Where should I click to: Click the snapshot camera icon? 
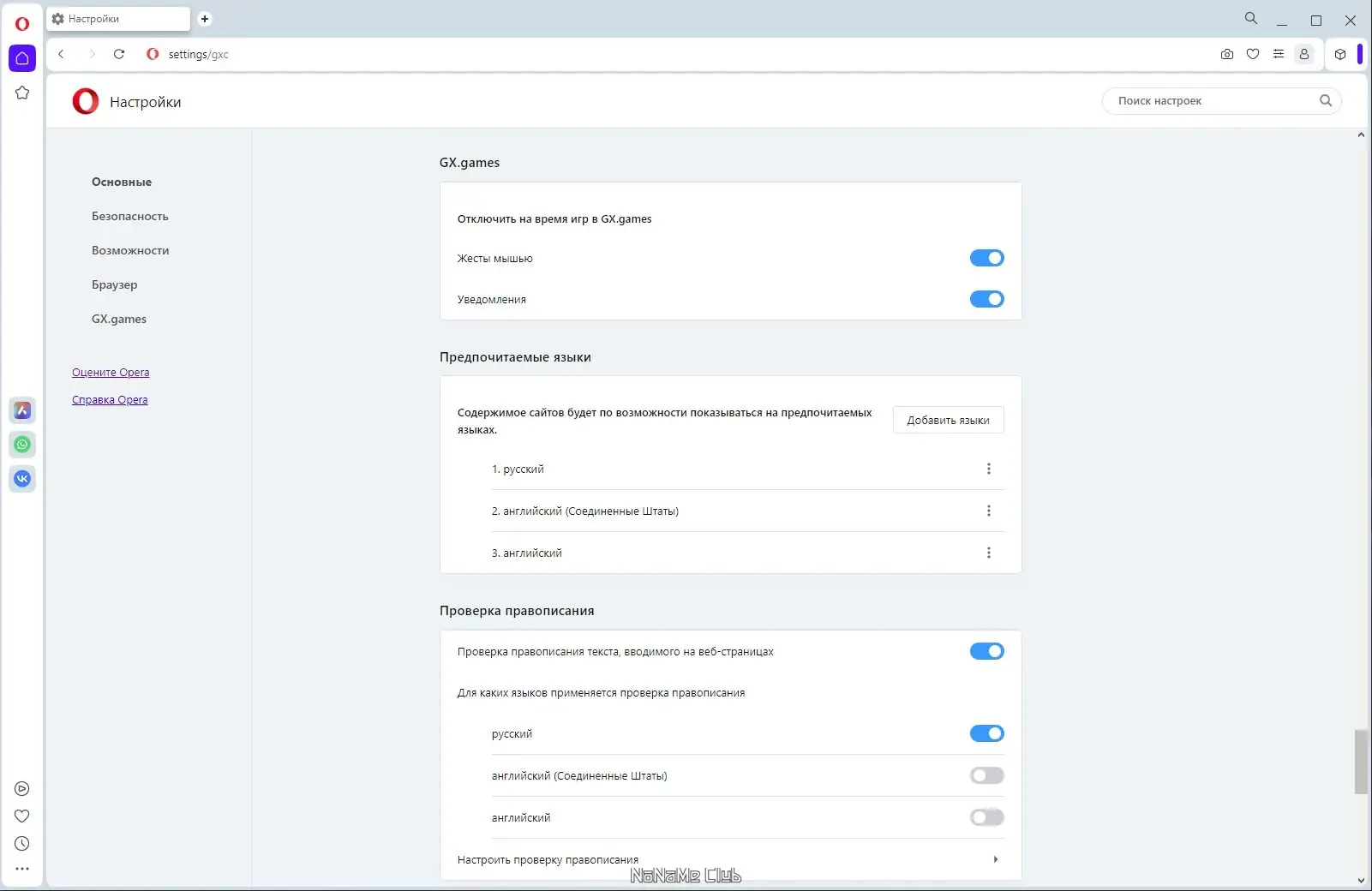pos(1227,54)
